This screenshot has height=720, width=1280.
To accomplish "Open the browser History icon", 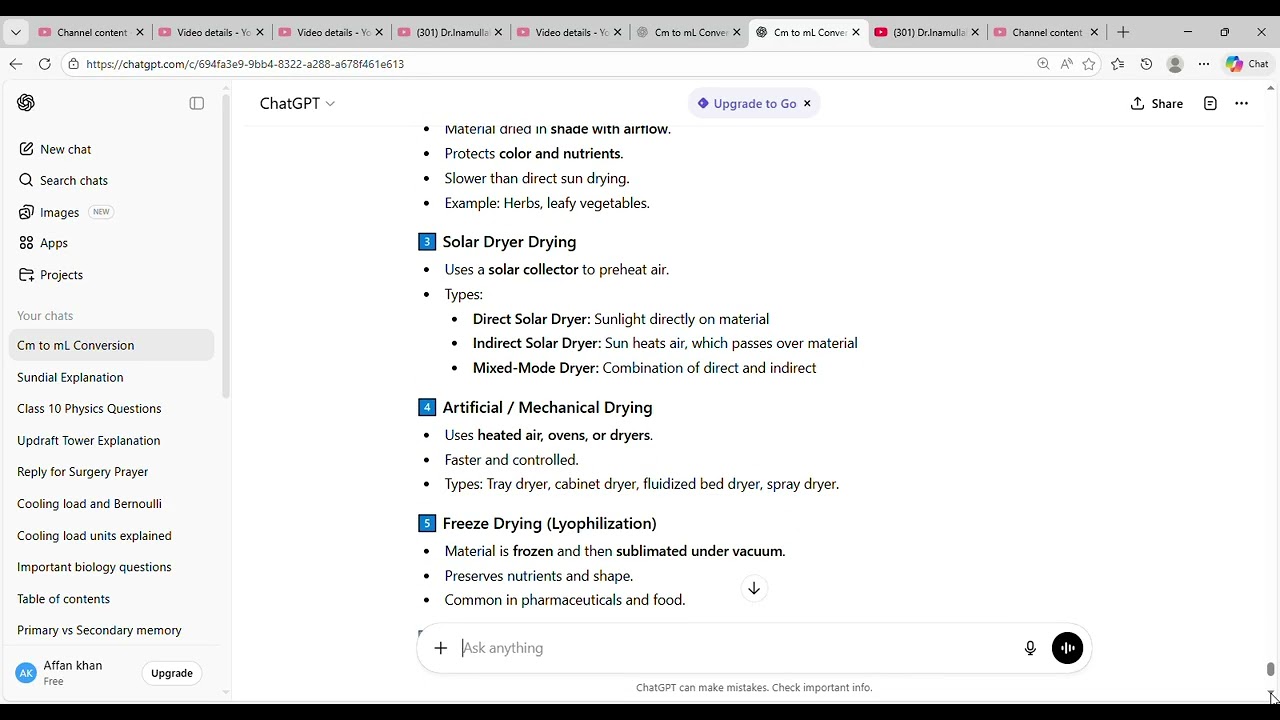I will click(x=1146, y=63).
